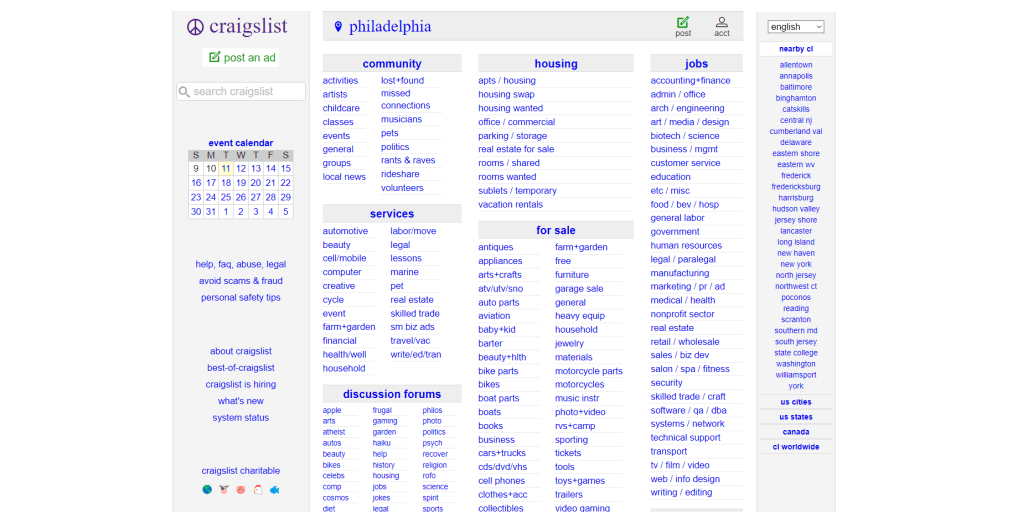Screen dimensions: 1023x512
Task: Expand the cl worldwide section
Action: tap(796, 447)
